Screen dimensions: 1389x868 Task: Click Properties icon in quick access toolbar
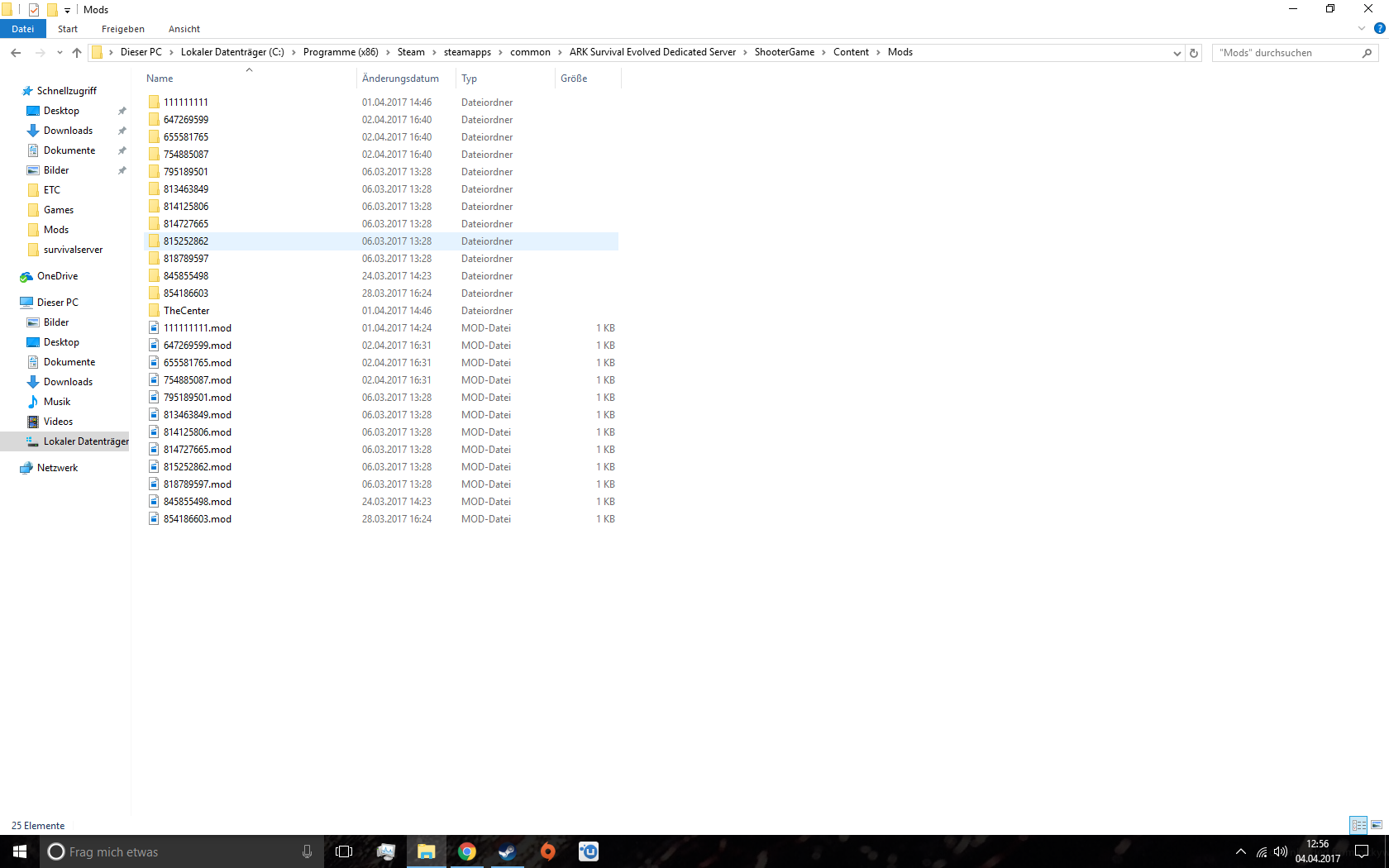pos(34,10)
